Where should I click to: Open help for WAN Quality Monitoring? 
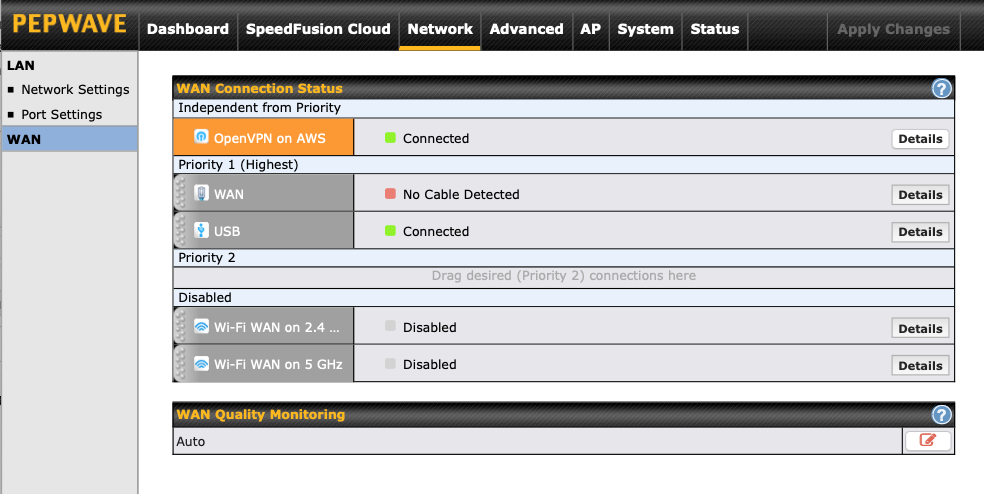click(x=941, y=415)
